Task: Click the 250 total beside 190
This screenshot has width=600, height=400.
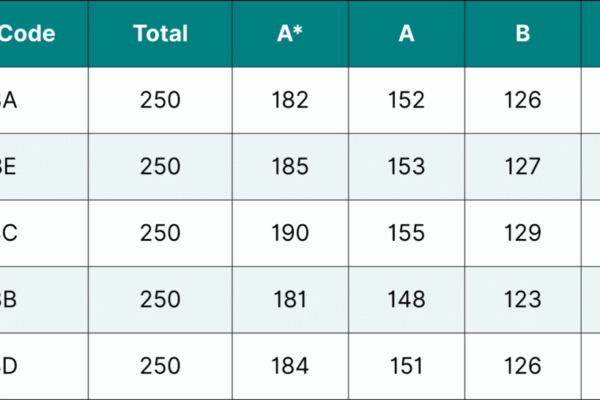Action: (160, 233)
